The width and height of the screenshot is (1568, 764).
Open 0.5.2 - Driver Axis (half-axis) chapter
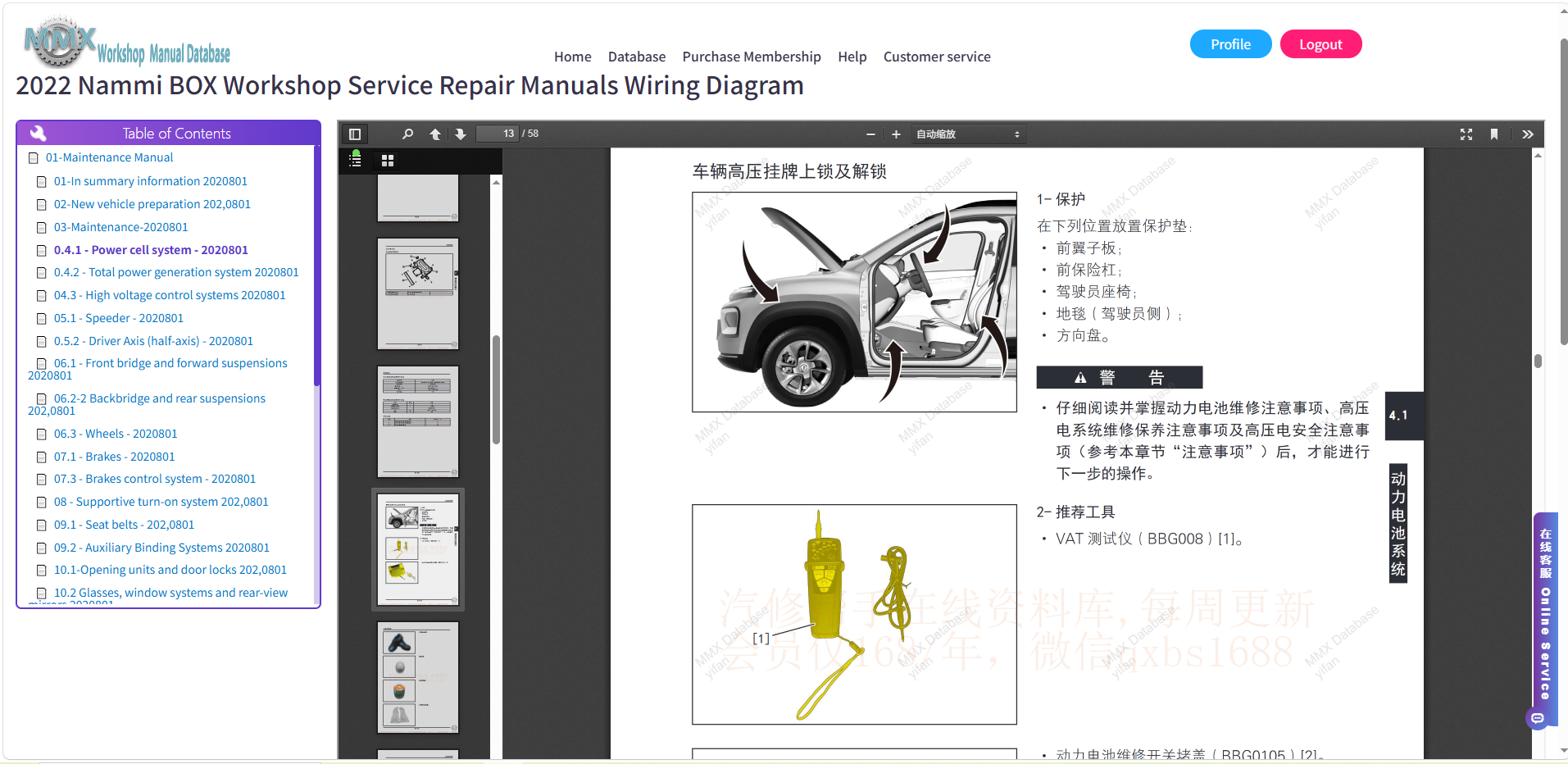153,341
